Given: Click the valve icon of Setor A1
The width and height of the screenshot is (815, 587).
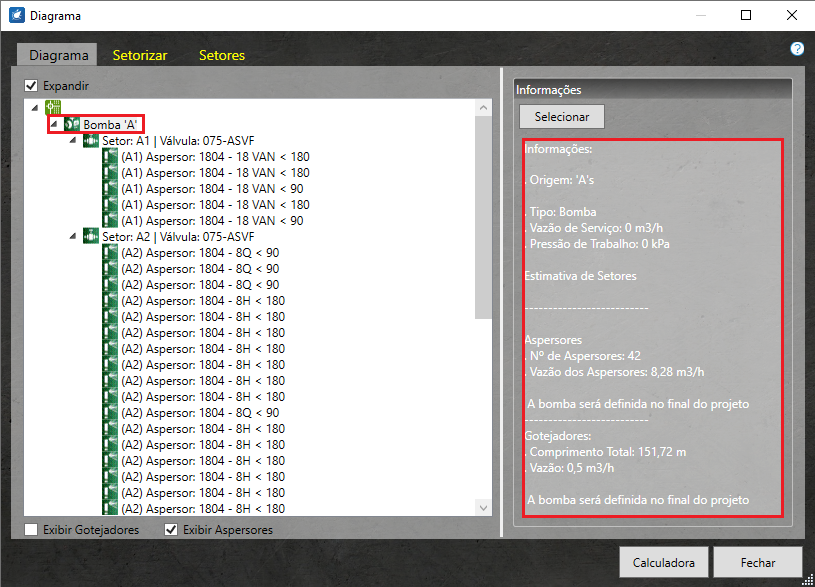Looking at the screenshot, I should coord(90,141).
